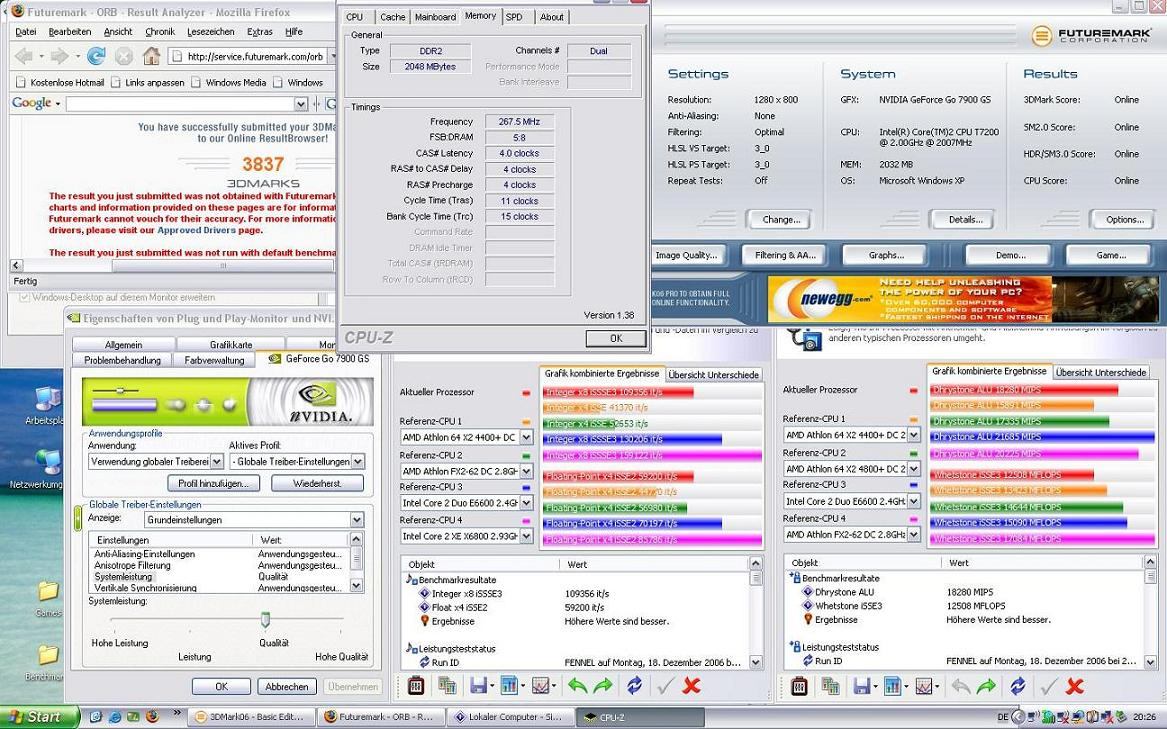The image size is (1167, 729).
Task: Click green forward arrow, left Sandra toolbar
Action: coord(603,685)
